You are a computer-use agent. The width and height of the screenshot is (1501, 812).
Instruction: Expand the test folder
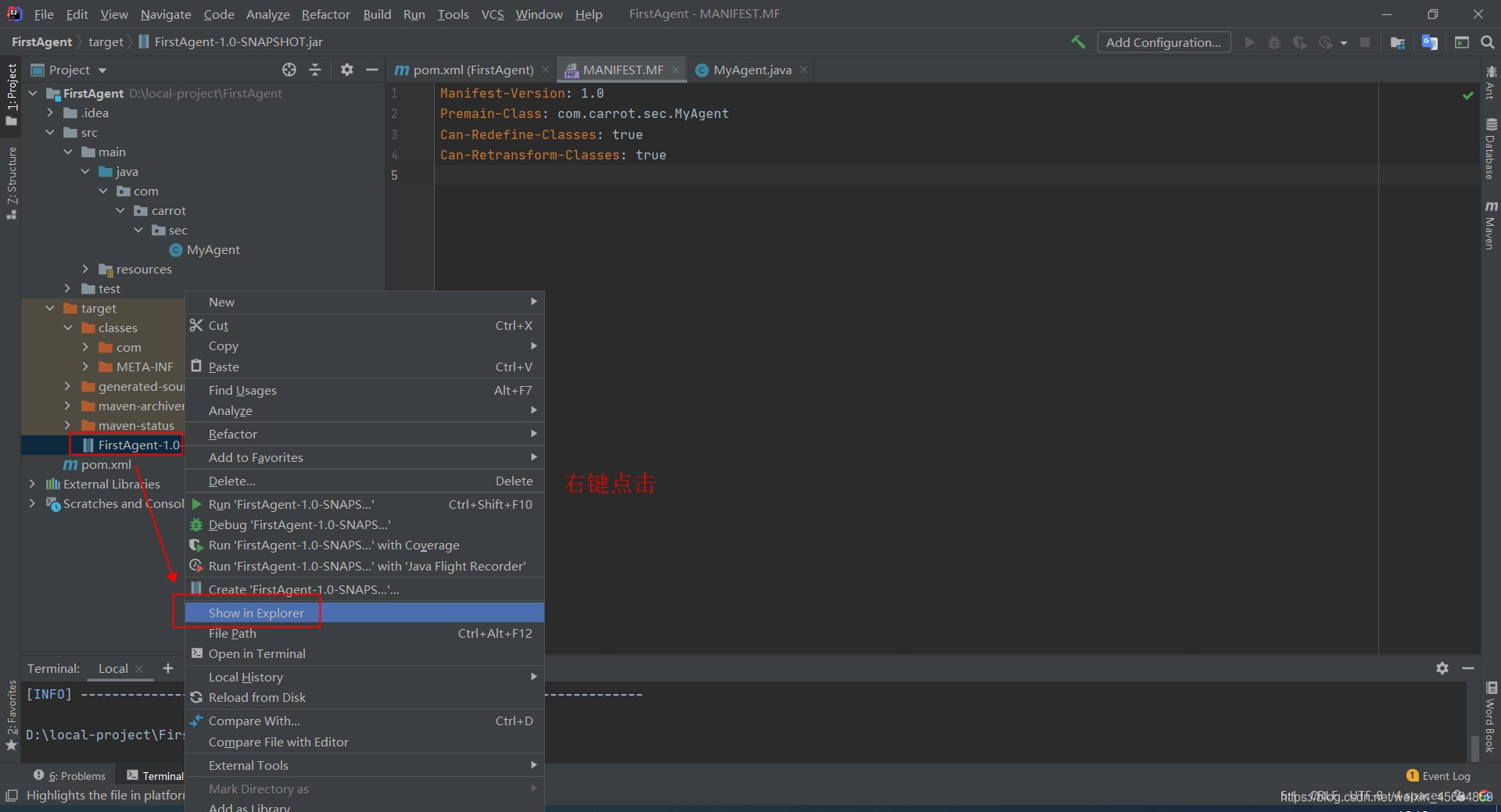pyautogui.click(x=68, y=288)
